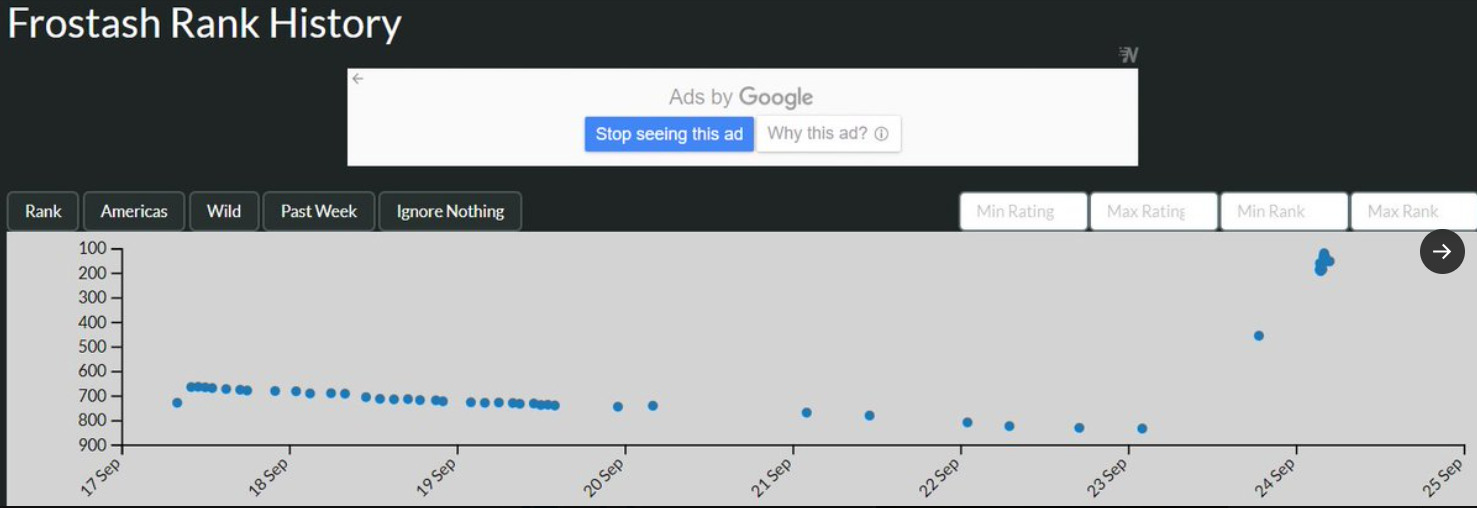Click the isolated data point near rank 450
Viewport: 1477px width, 508px height.
point(1259,336)
